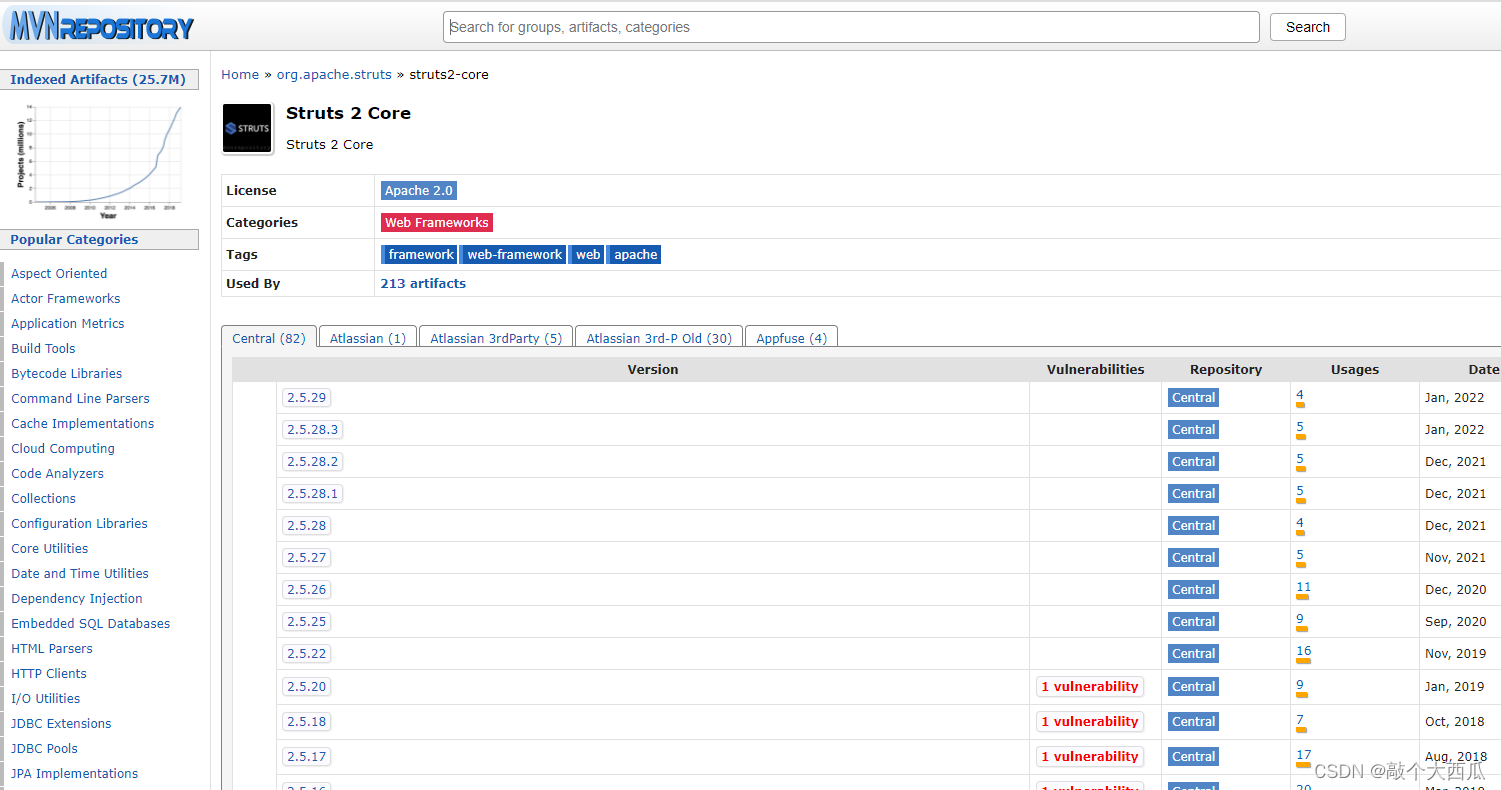Switch to Atlassian (1) tab
1501x790 pixels.
(368, 338)
